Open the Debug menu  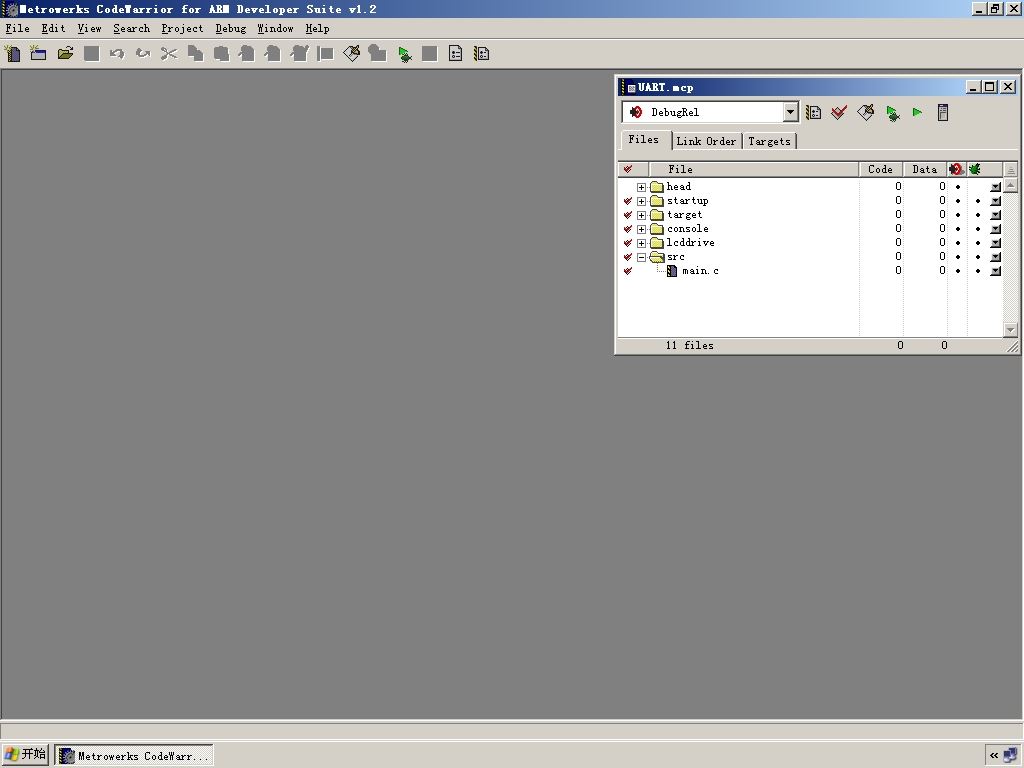231,29
